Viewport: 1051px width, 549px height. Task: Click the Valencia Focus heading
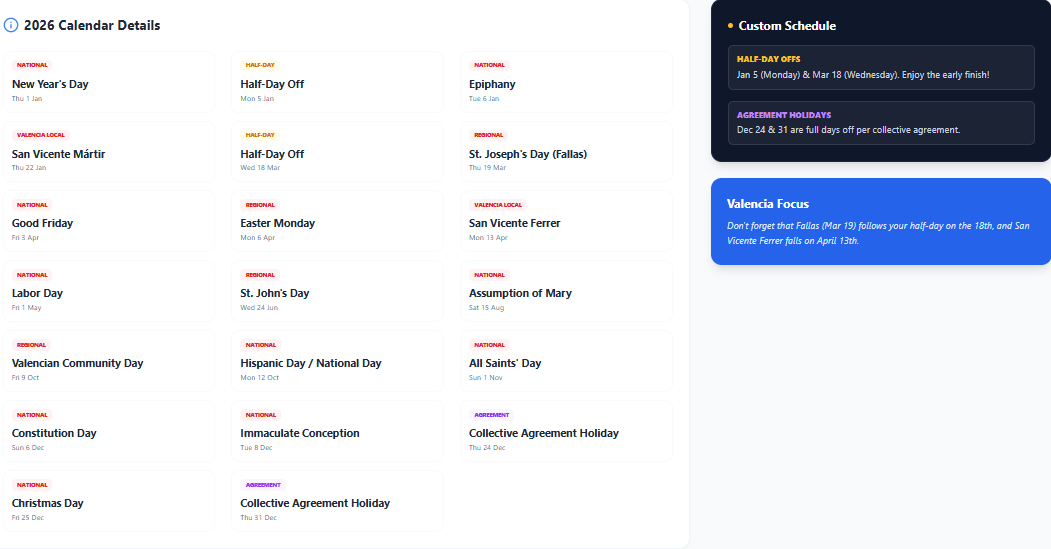pyautogui.click(x=767, y=204)
